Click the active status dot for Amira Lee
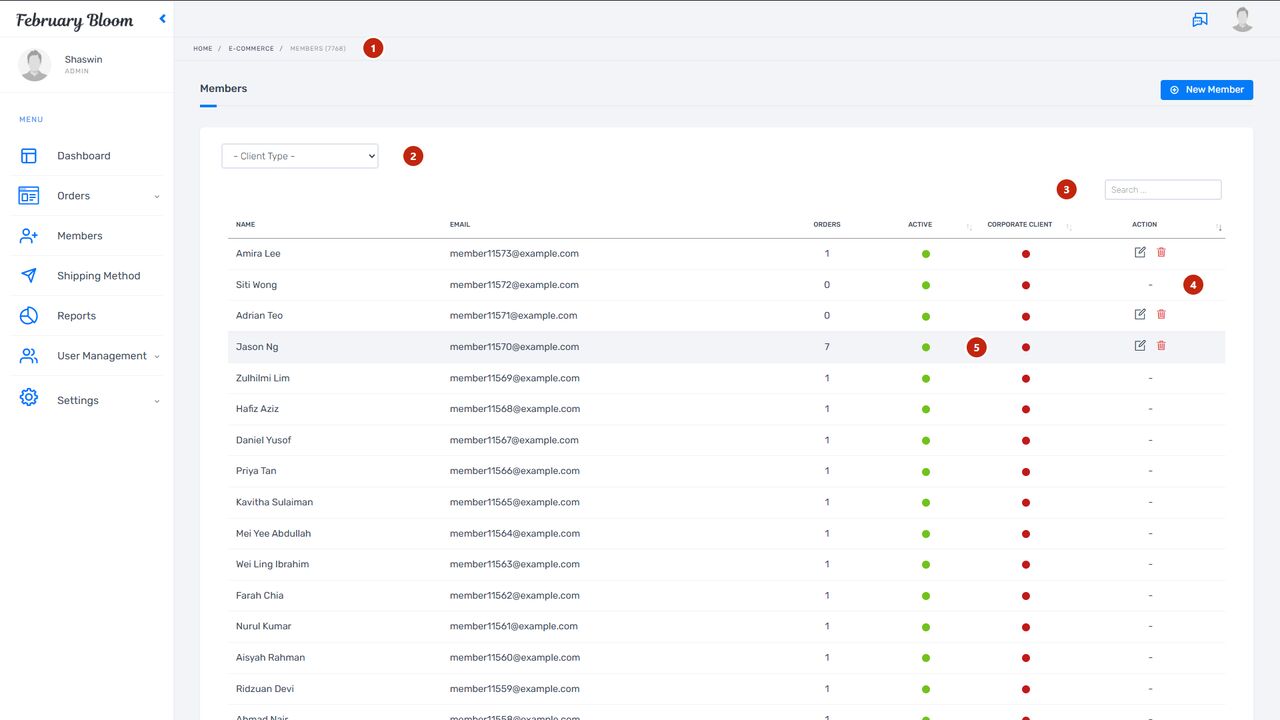This screenshot has width=1280, height=720. [926, 254]
